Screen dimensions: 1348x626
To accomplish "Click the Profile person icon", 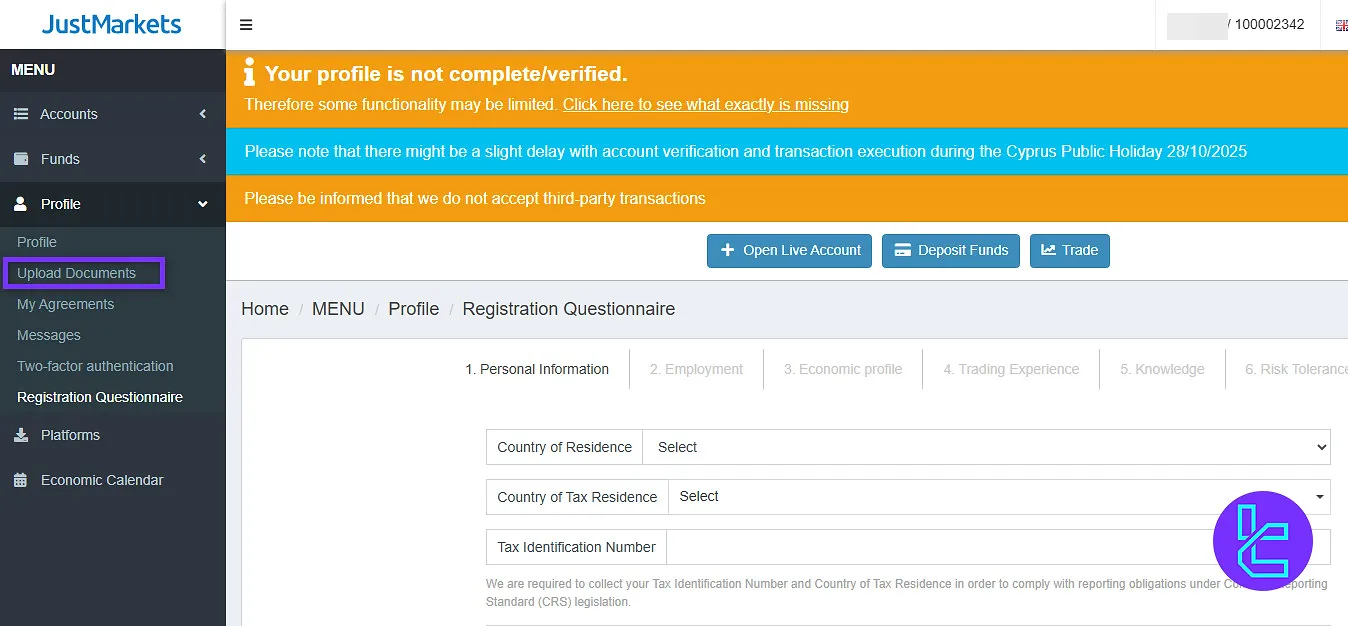I will click(x=20, y=204).
